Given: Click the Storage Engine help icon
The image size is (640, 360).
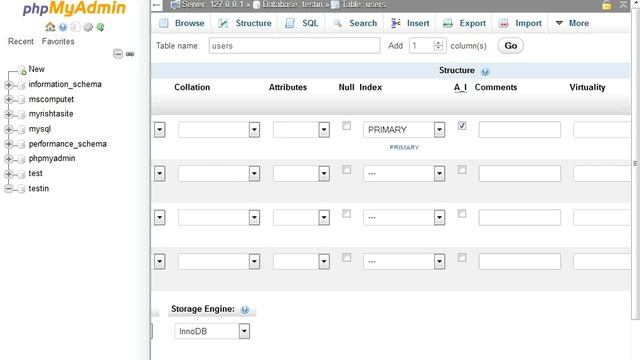Looking at the screenshot, I should point(244,309).
